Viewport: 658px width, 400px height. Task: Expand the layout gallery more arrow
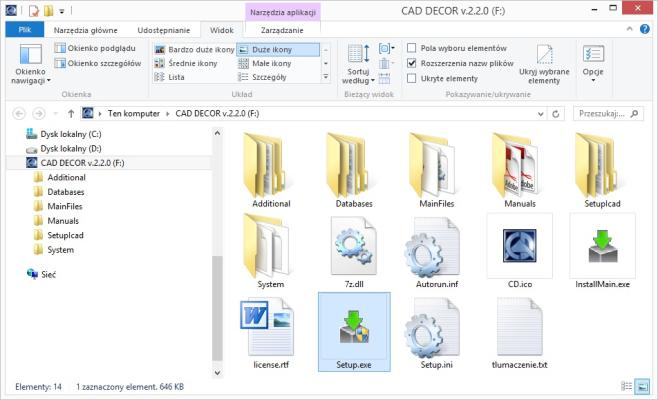tap(325, 77)
